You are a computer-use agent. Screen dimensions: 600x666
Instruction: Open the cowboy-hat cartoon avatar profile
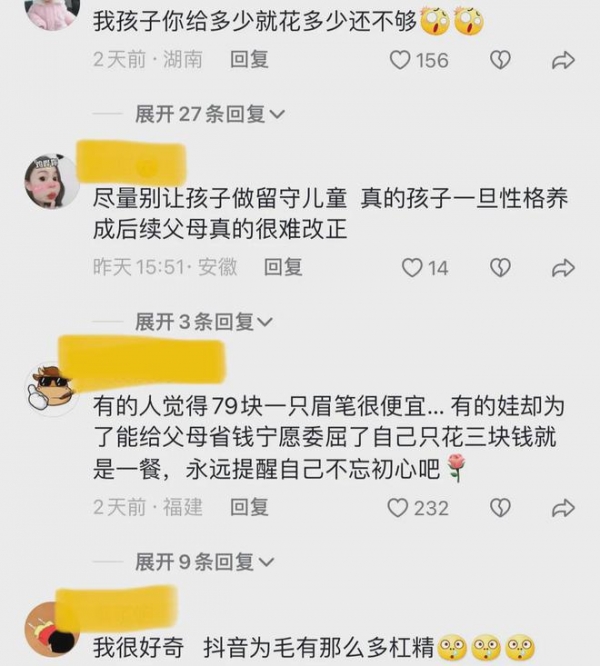52,389
